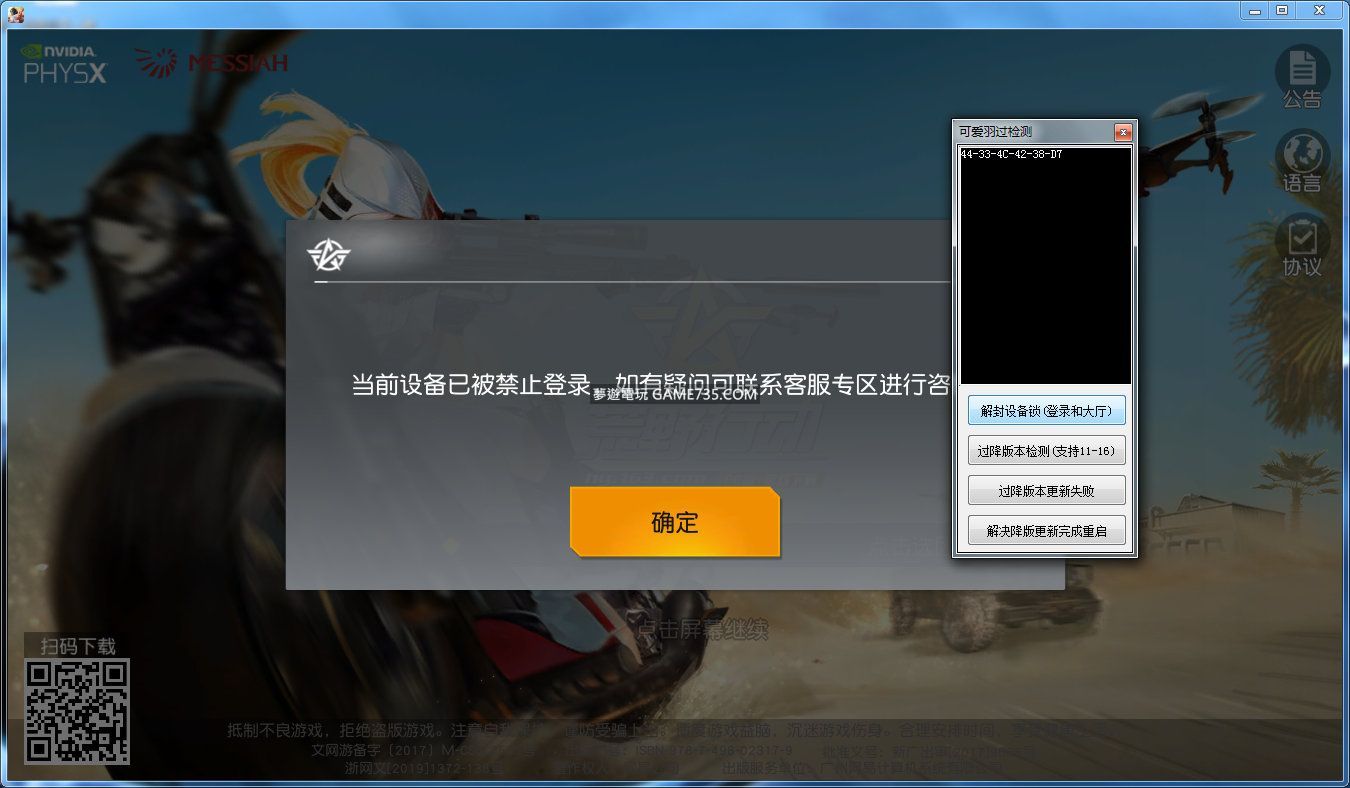Click the 扫码下载 QR code
Image resolution: width=1350 pixels, height=788 pixels.
(x=77, y=711)
